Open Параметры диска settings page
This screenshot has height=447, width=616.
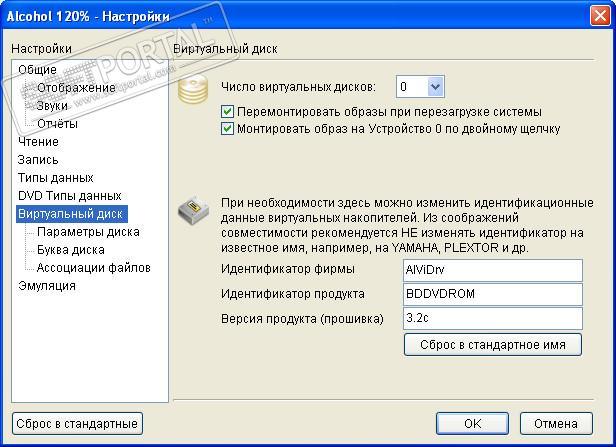point(88,232)
